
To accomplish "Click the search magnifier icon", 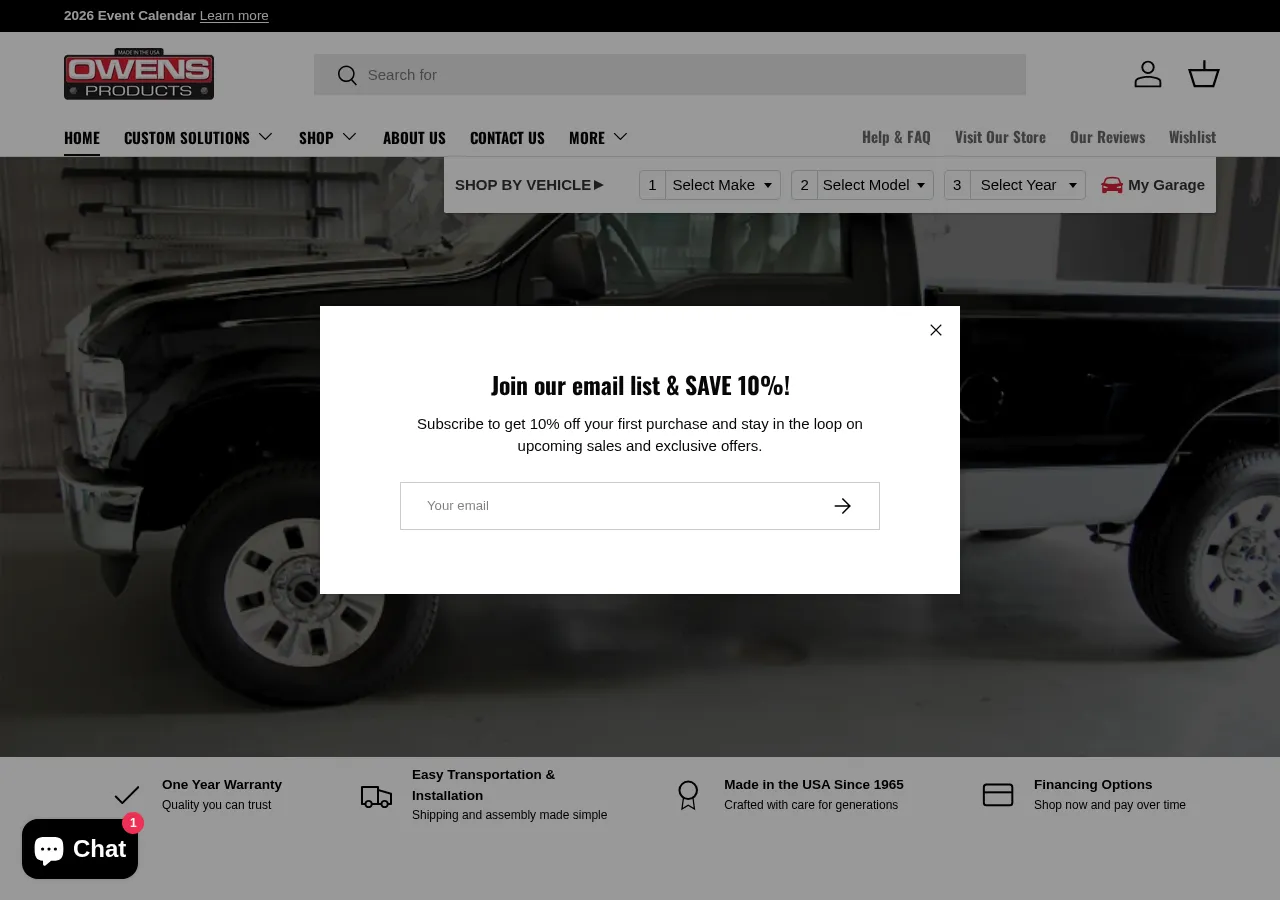I will pyautogui.click(x=347, y=75).
